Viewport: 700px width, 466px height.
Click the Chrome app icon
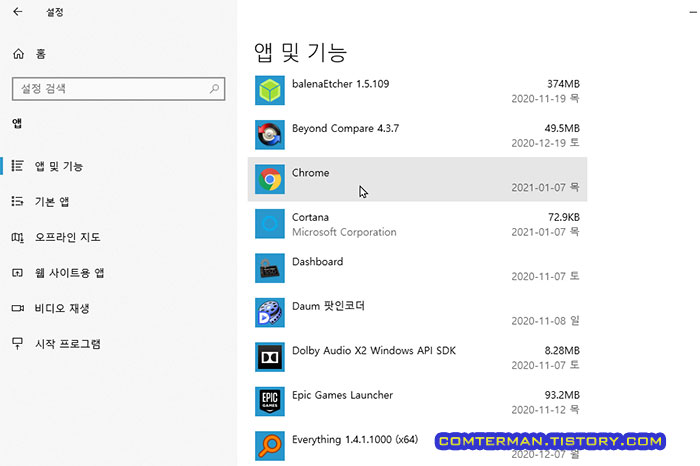[x=270, y=179]
